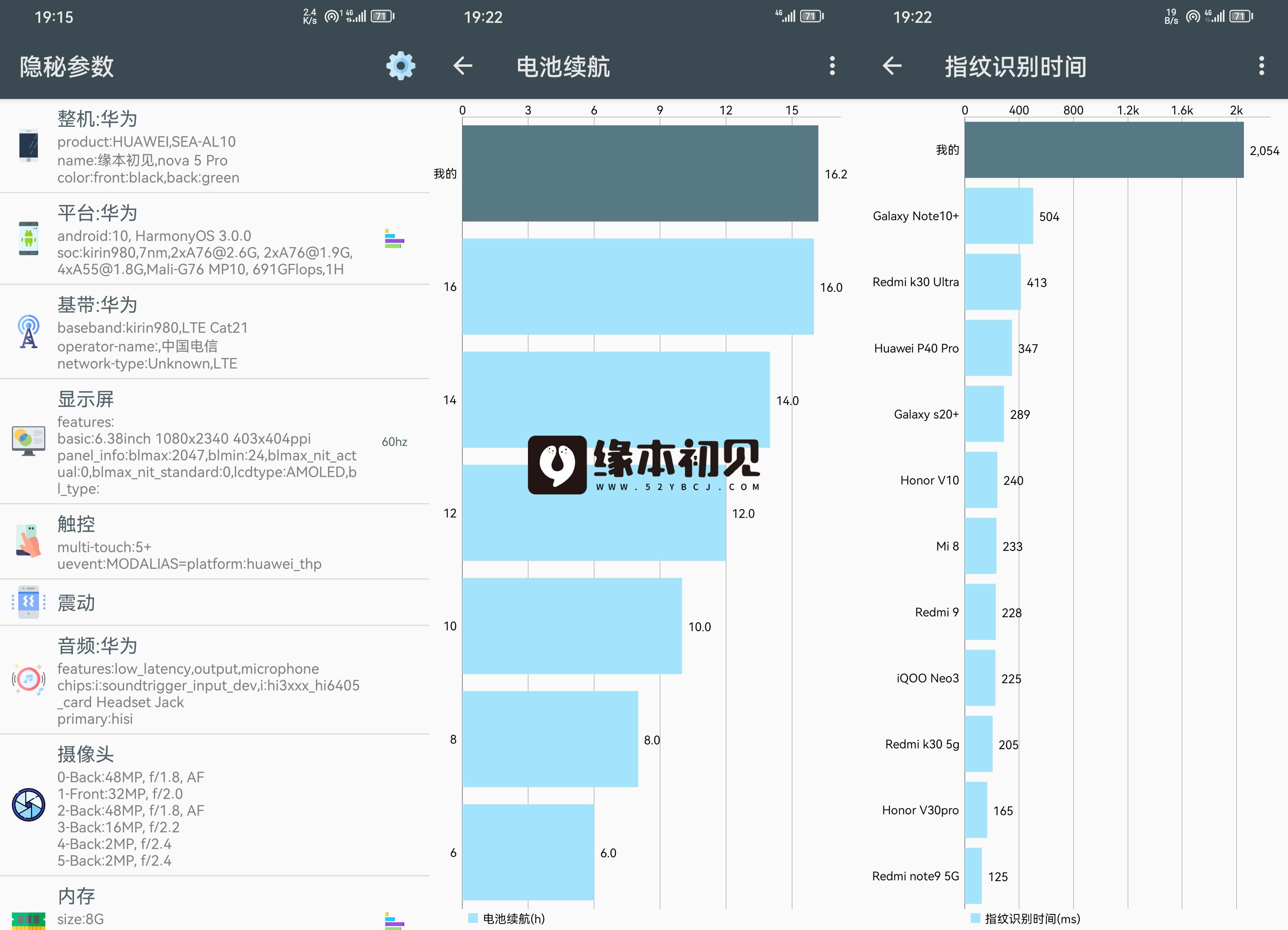Open the 平台:华为 platform entry
This screenshot has width=1288, height=930.
(215, 239)
